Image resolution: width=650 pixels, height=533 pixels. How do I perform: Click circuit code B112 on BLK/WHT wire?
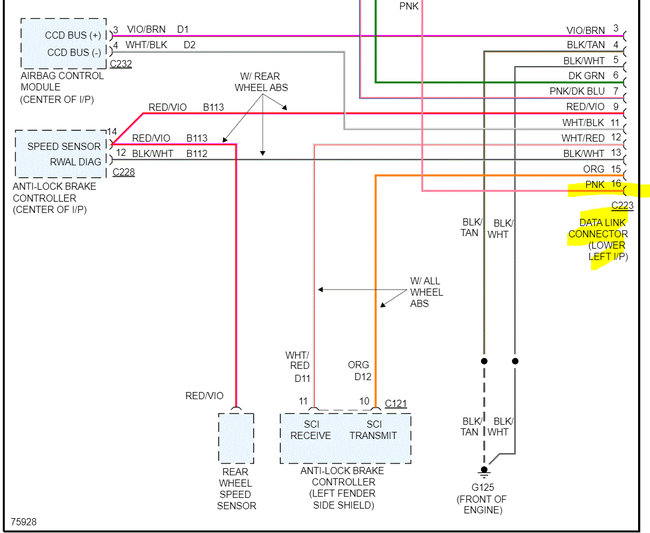[196, 154]
